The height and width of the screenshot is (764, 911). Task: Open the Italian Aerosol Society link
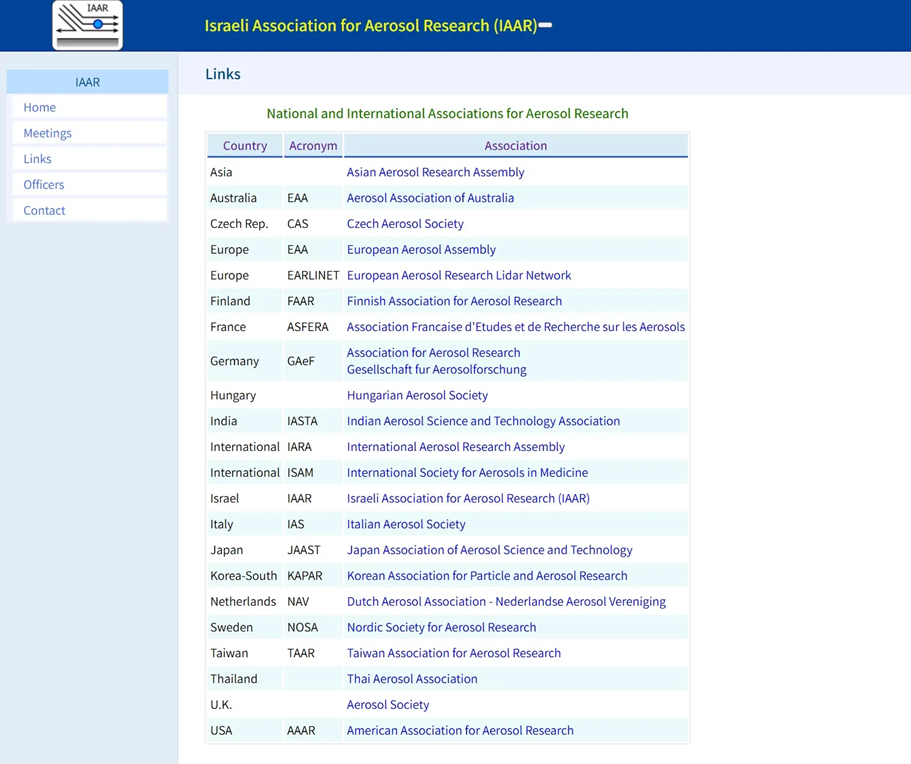coord(406,524)
